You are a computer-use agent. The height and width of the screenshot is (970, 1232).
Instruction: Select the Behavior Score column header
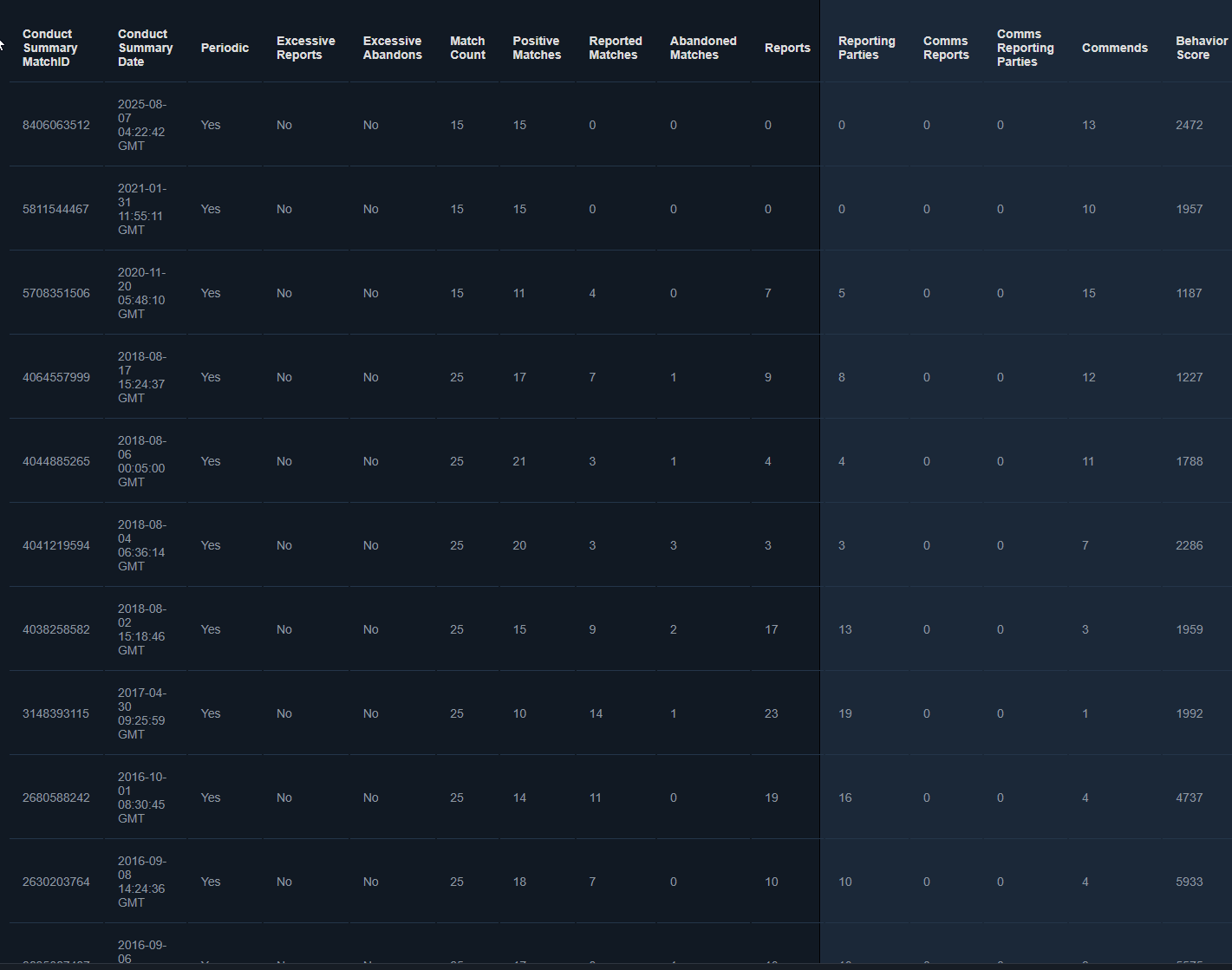coord(1202,48)
